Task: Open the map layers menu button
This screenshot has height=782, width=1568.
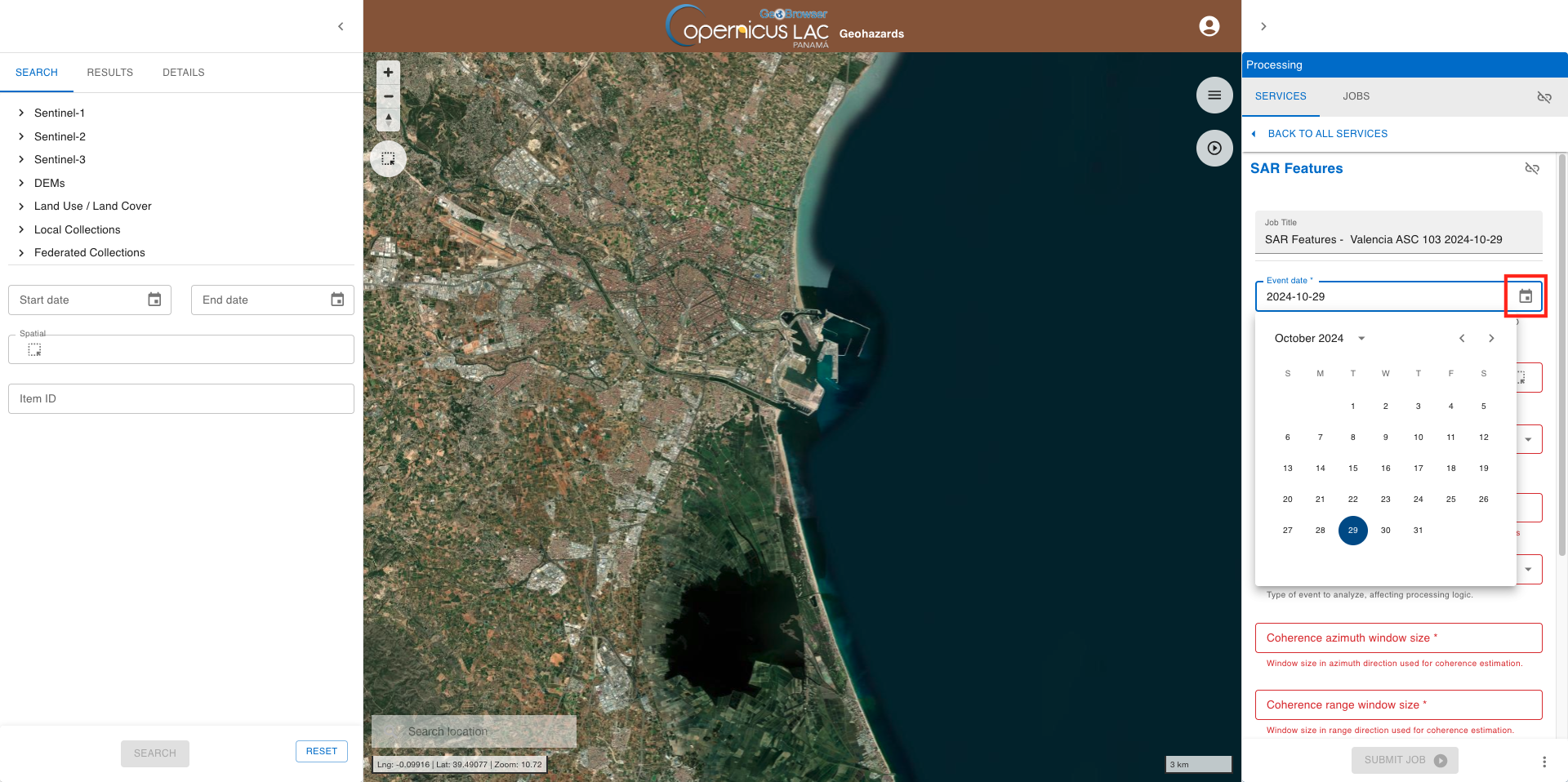Action: tap(1214, 96)
